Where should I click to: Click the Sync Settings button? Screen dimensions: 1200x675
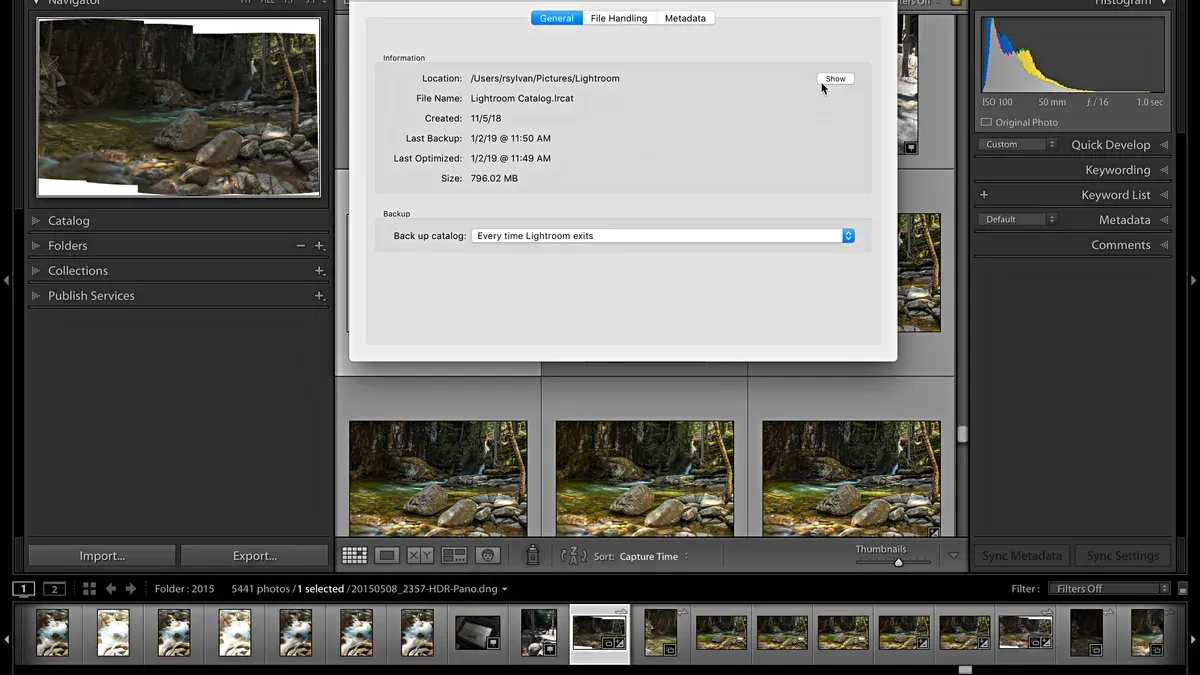[1123, 556]
